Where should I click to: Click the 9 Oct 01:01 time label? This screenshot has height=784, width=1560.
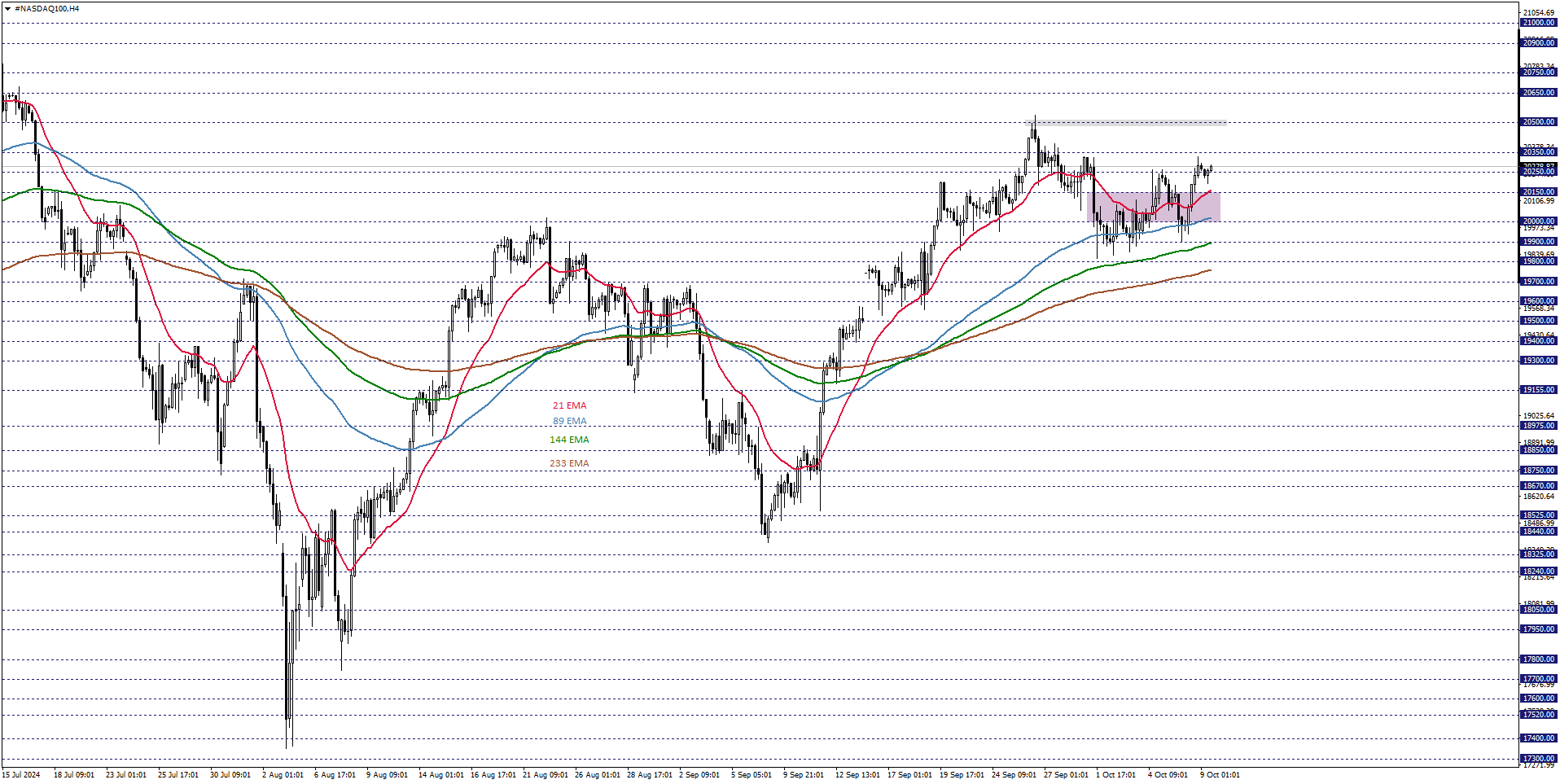pos(1220,775)
